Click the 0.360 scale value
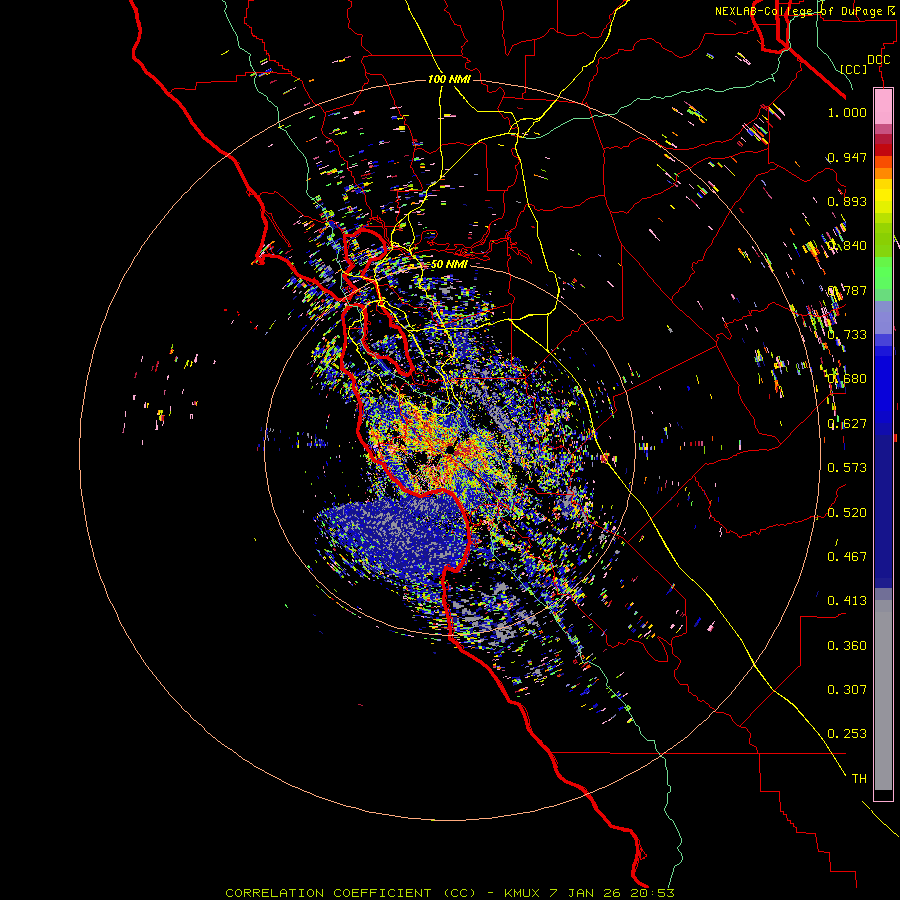The width and height of the screenshot is (900, 900). [847, 645]
